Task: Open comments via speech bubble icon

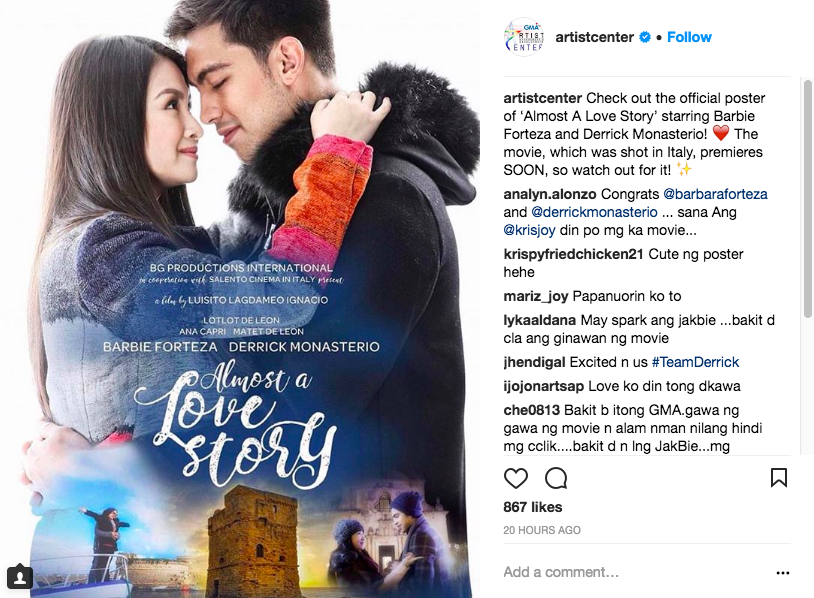Action: click(555, 478)
